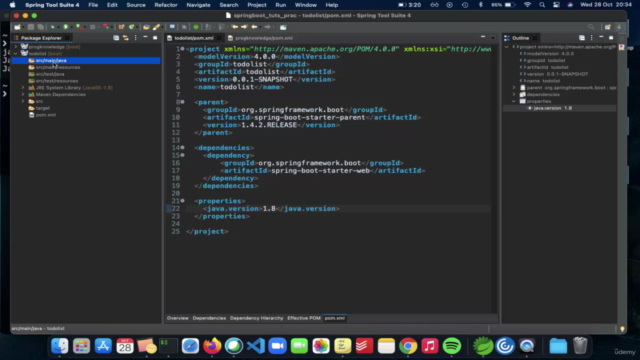Click the New Java Package toolbar icon
The width and height of the screenshot is (640, 360).
[x=121, y=27]
